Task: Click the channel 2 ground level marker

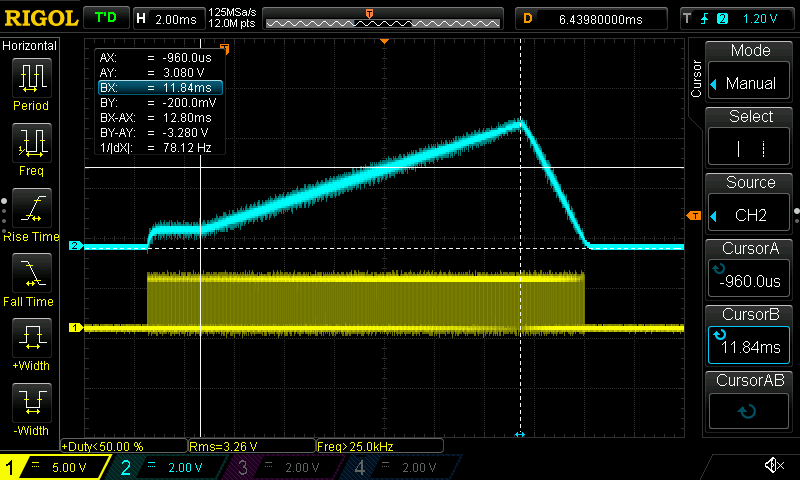Action: click(x=76, y=246)
